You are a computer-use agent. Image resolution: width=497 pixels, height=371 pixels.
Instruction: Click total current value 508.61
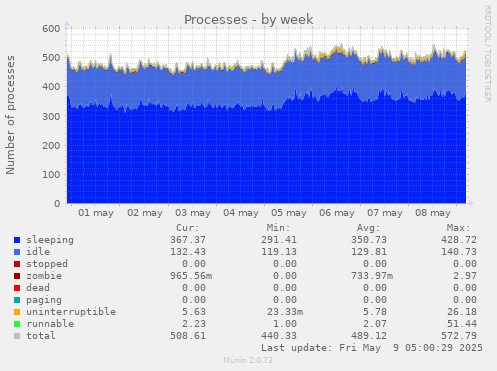[188, 336]
